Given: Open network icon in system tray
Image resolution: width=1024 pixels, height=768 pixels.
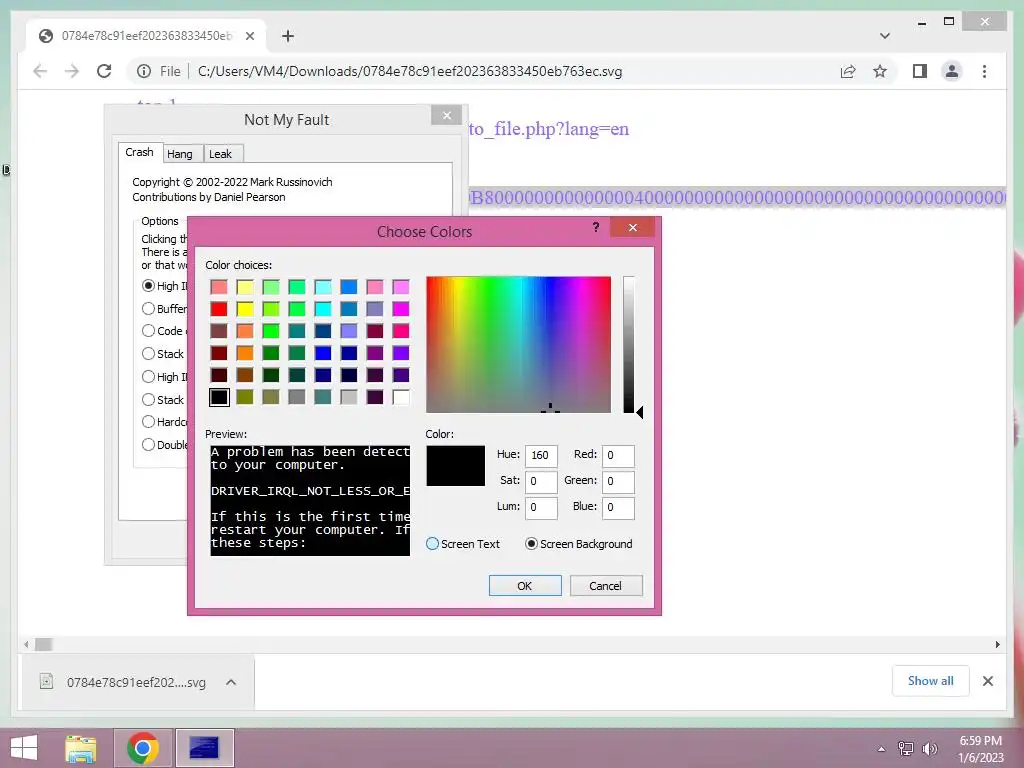Looking at the screenshot, I should pos(906,748).
